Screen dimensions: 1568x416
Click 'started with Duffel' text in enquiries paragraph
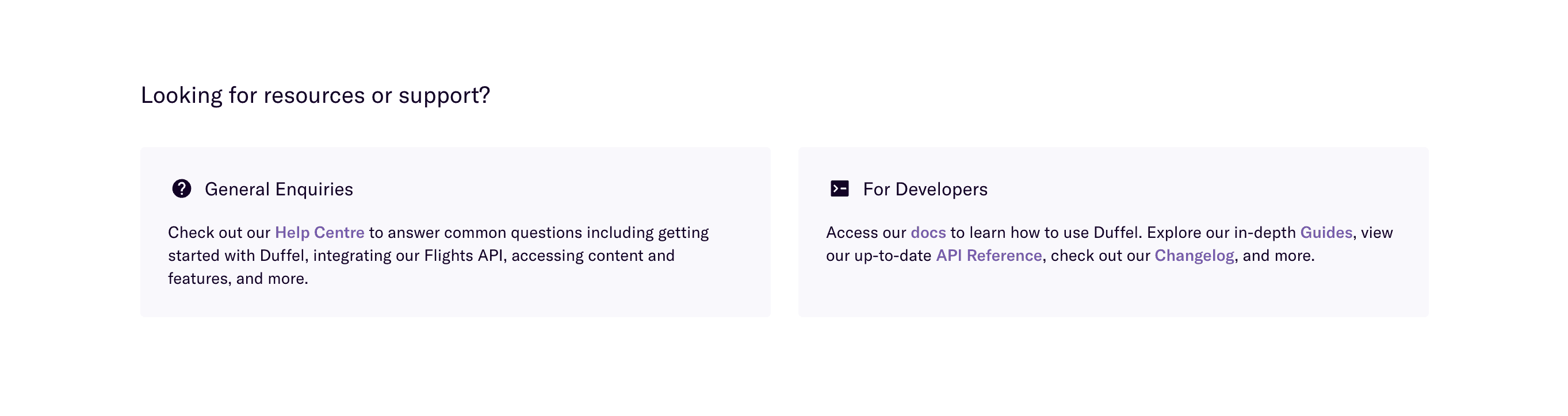(x=236, y=256)
